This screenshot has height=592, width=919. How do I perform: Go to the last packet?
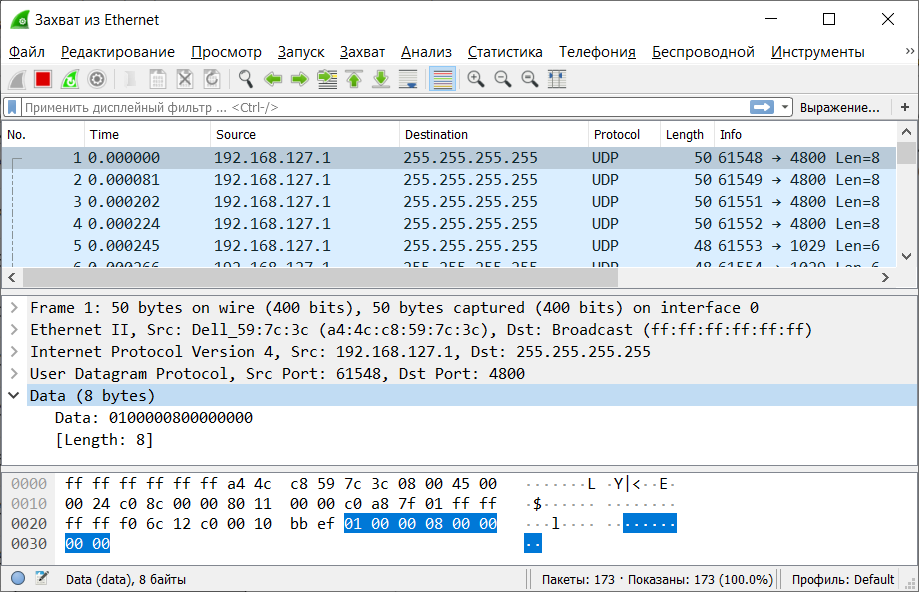click(381, 79)
